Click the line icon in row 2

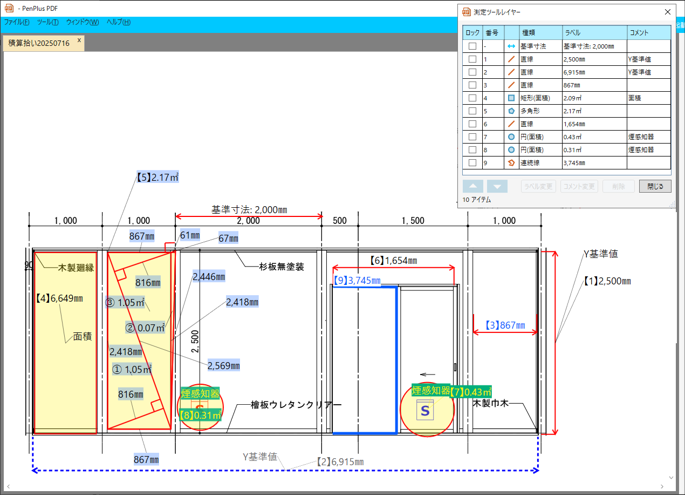(x=511, y=72)
